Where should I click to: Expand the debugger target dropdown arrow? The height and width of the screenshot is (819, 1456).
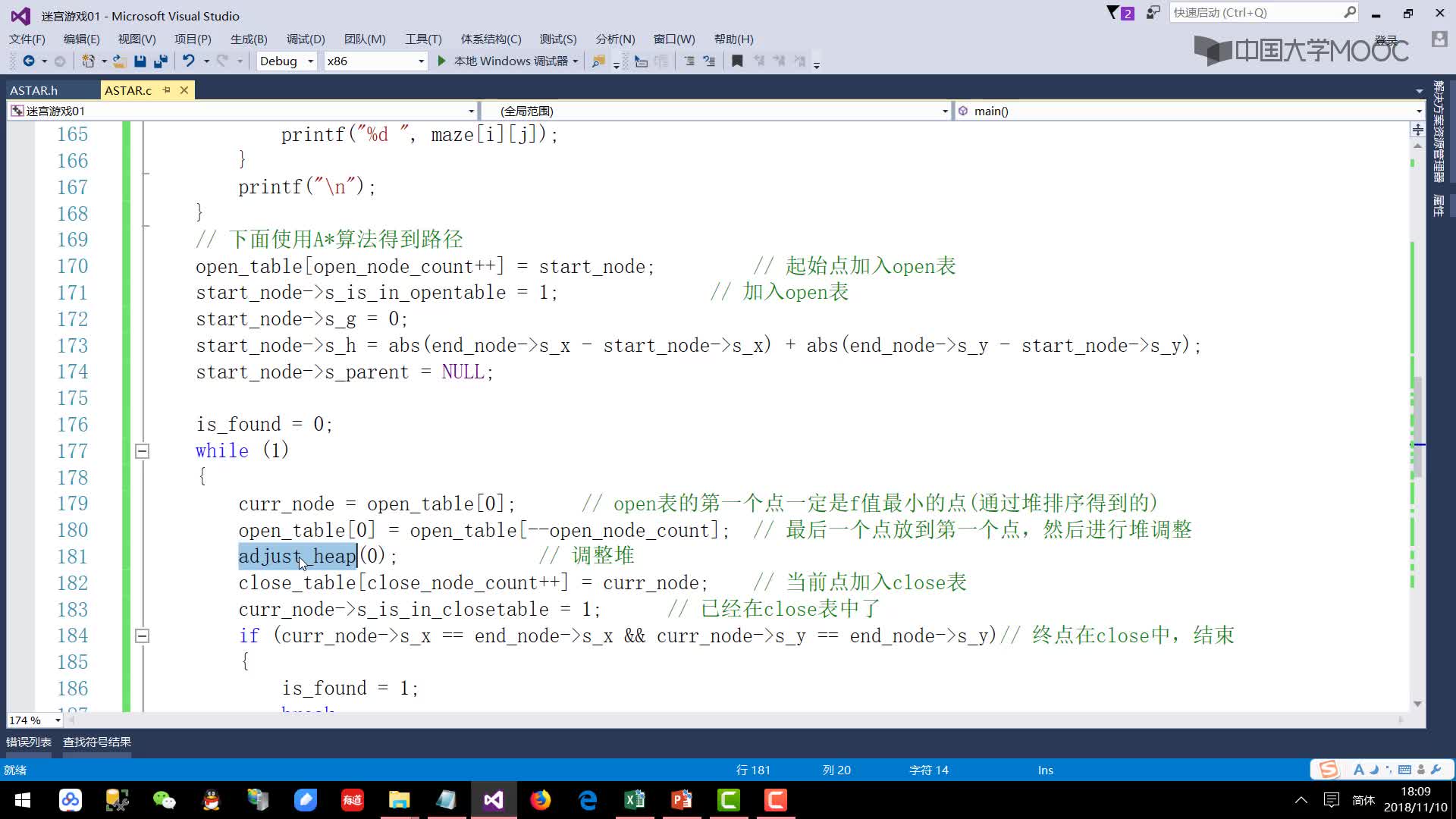[576, 61]
